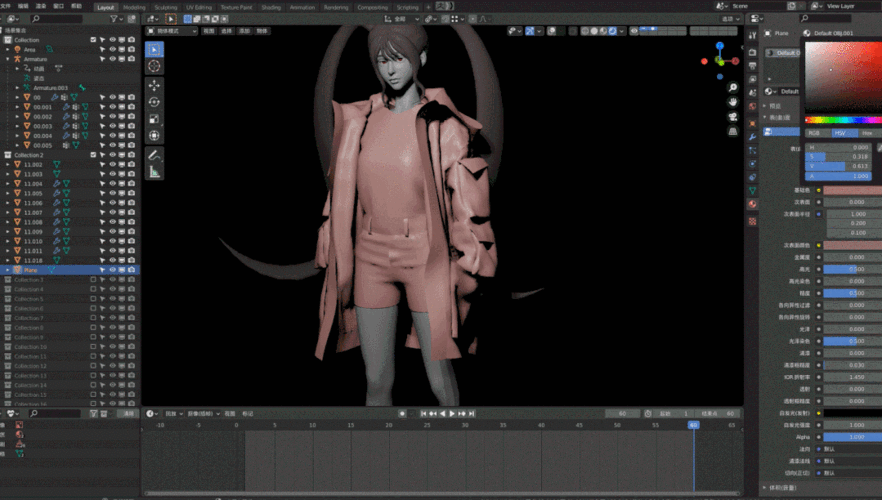This screenshot has height=500, width=882.
Task: Enable rendered viewport shading
Action: (612, 31)
